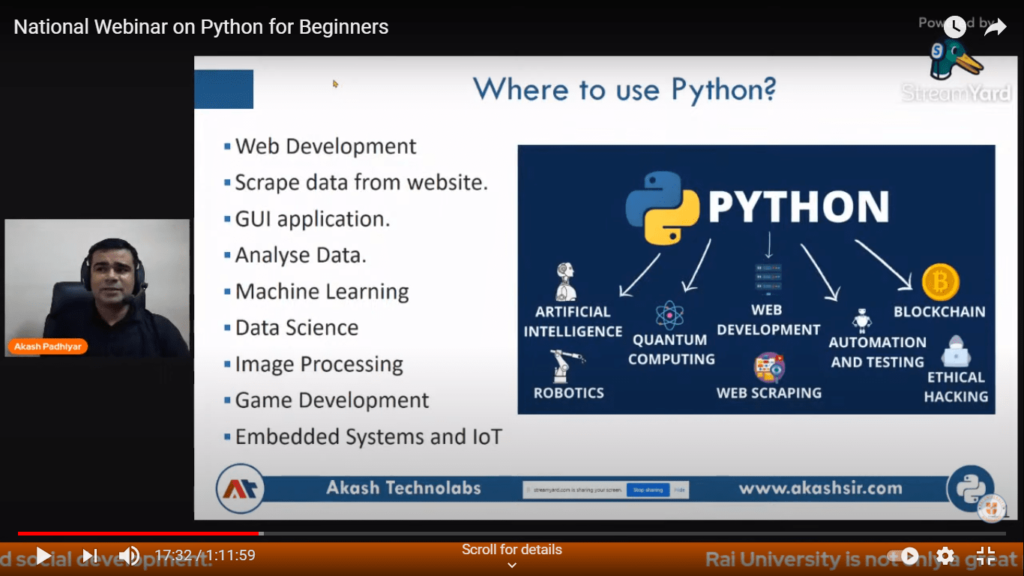Click the 'GUI application.' bullet
The height and width of the screenshot is (576, 1024).
tap(312, 219)
